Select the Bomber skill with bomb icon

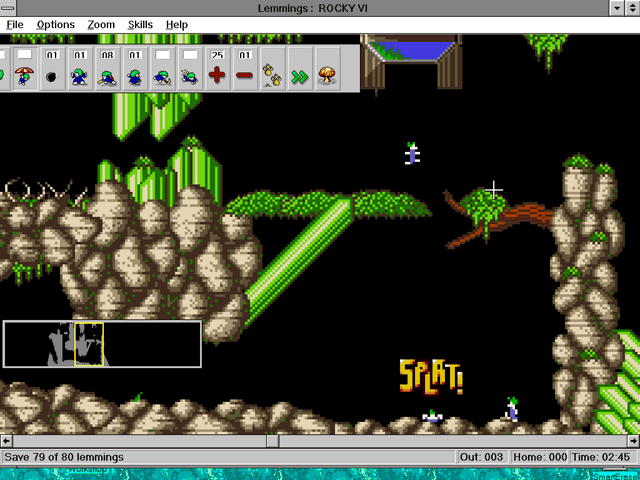click(x=52, y=68)
